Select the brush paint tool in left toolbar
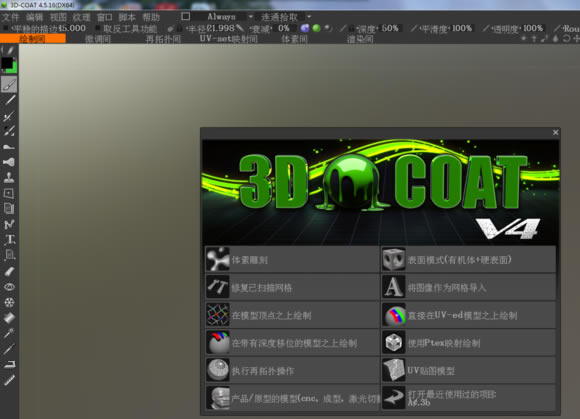 tap(9, 85)
